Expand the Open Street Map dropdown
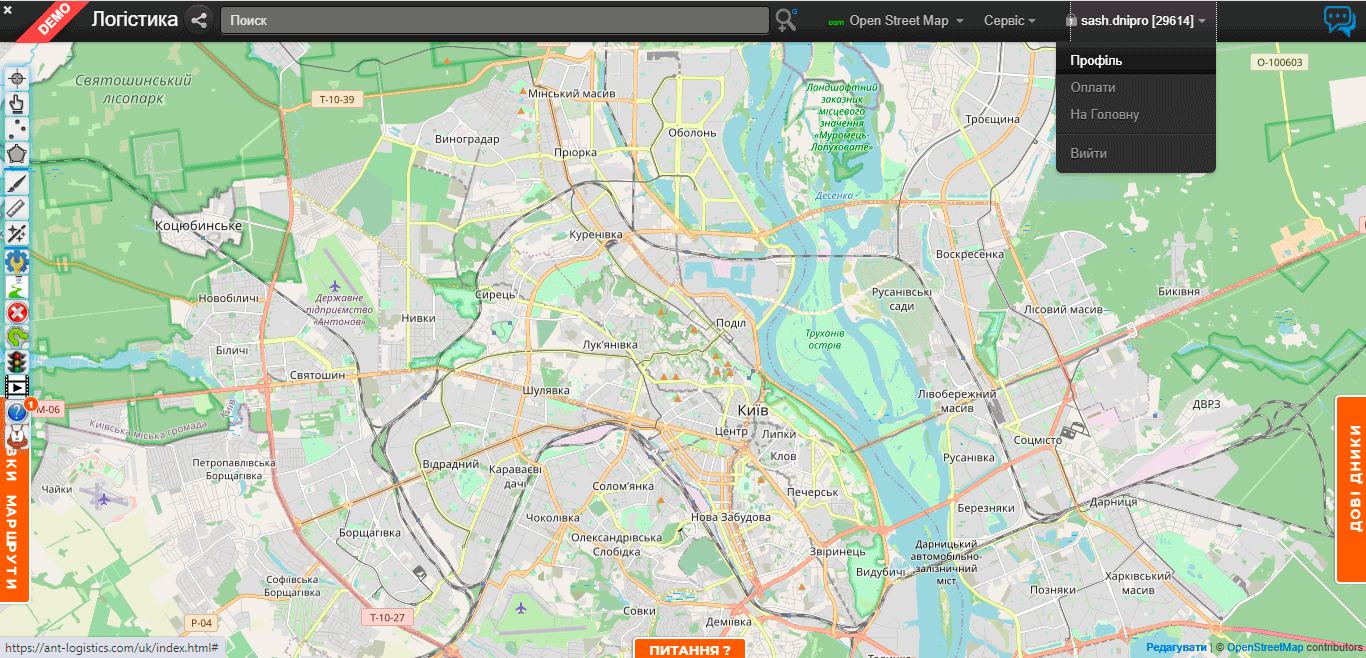Screen dimensions: 1366x658 click(897, 21)
